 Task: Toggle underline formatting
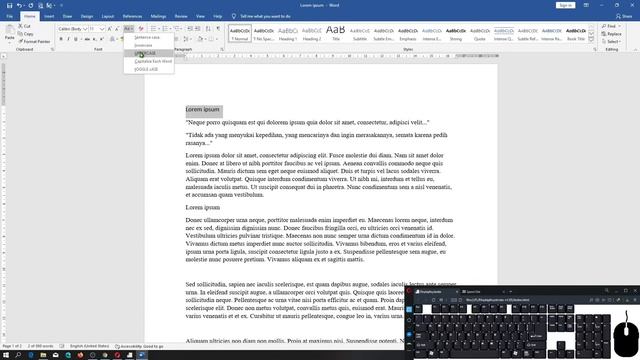click(x=76, y=39)
